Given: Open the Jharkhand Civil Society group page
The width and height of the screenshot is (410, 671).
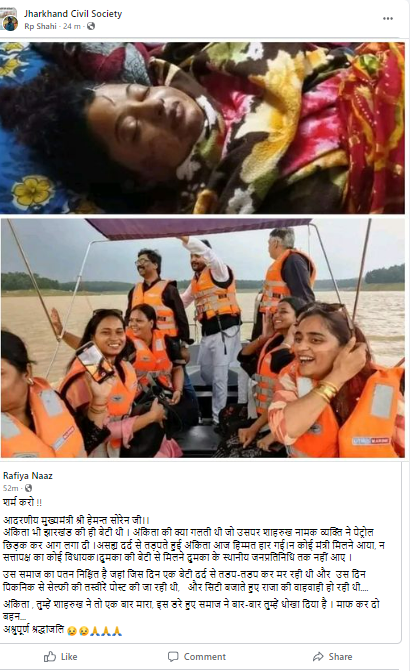Looking at the screenshot, I should click(73, 14).
